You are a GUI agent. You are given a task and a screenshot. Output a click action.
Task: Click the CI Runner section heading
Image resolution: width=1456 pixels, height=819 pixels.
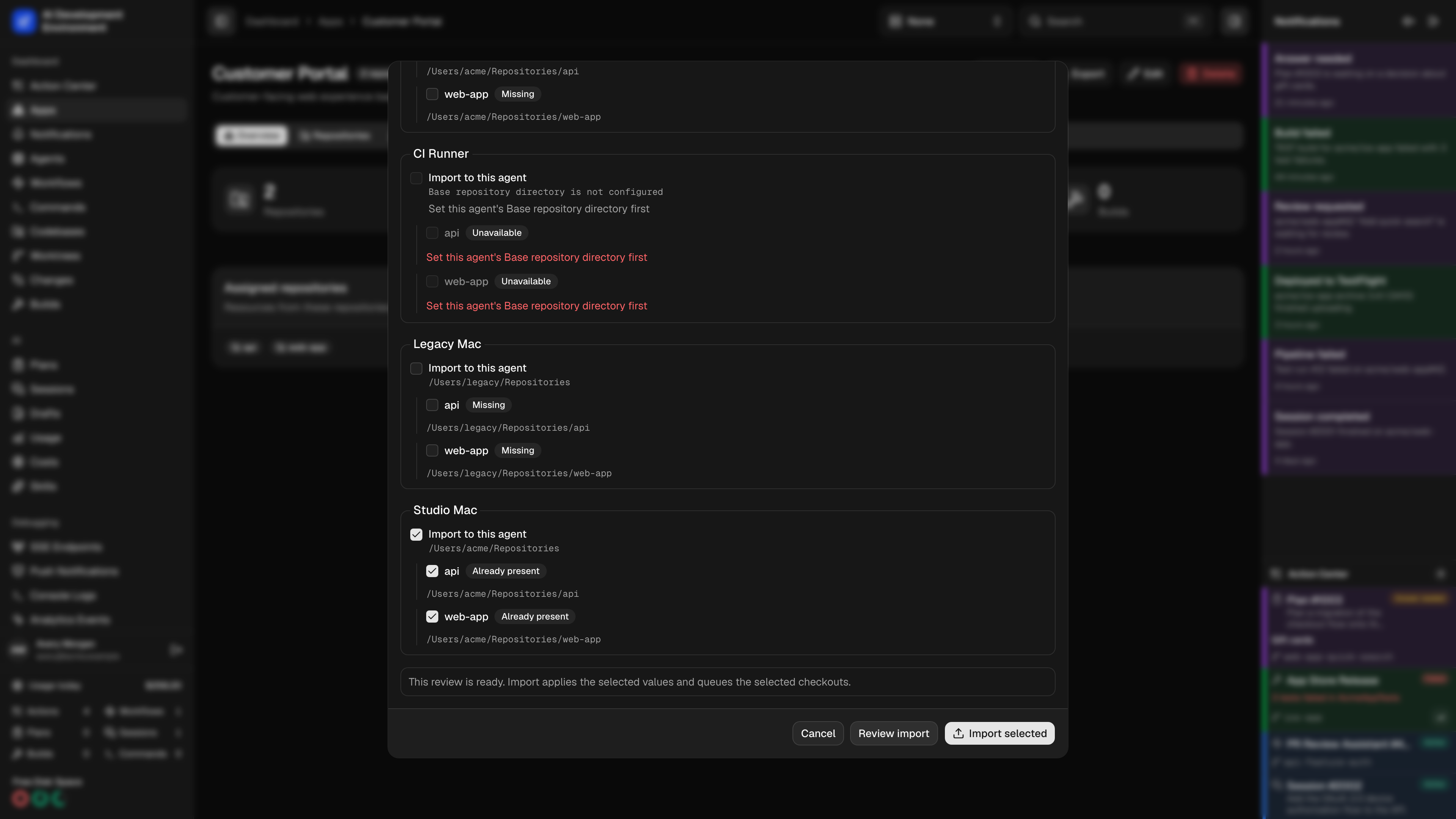441,154
